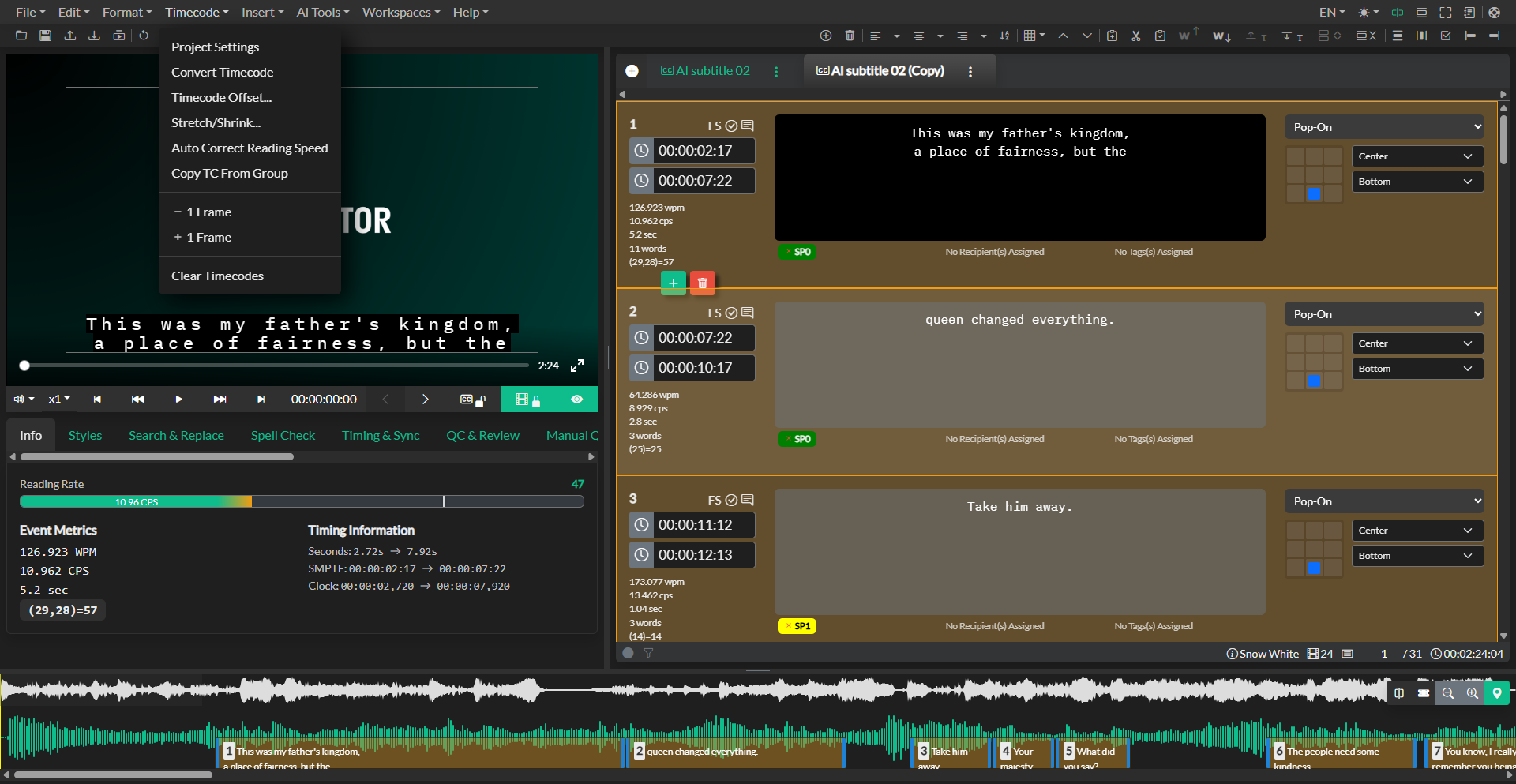Click the trash delete icon in top toolbar
Viewport: 1516px width, 784px height.
(x=850, y=36)
